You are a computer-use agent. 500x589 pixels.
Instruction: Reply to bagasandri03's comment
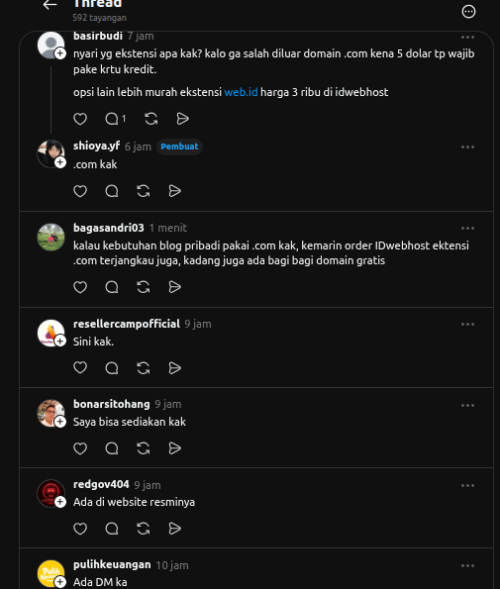pos(112,287)
